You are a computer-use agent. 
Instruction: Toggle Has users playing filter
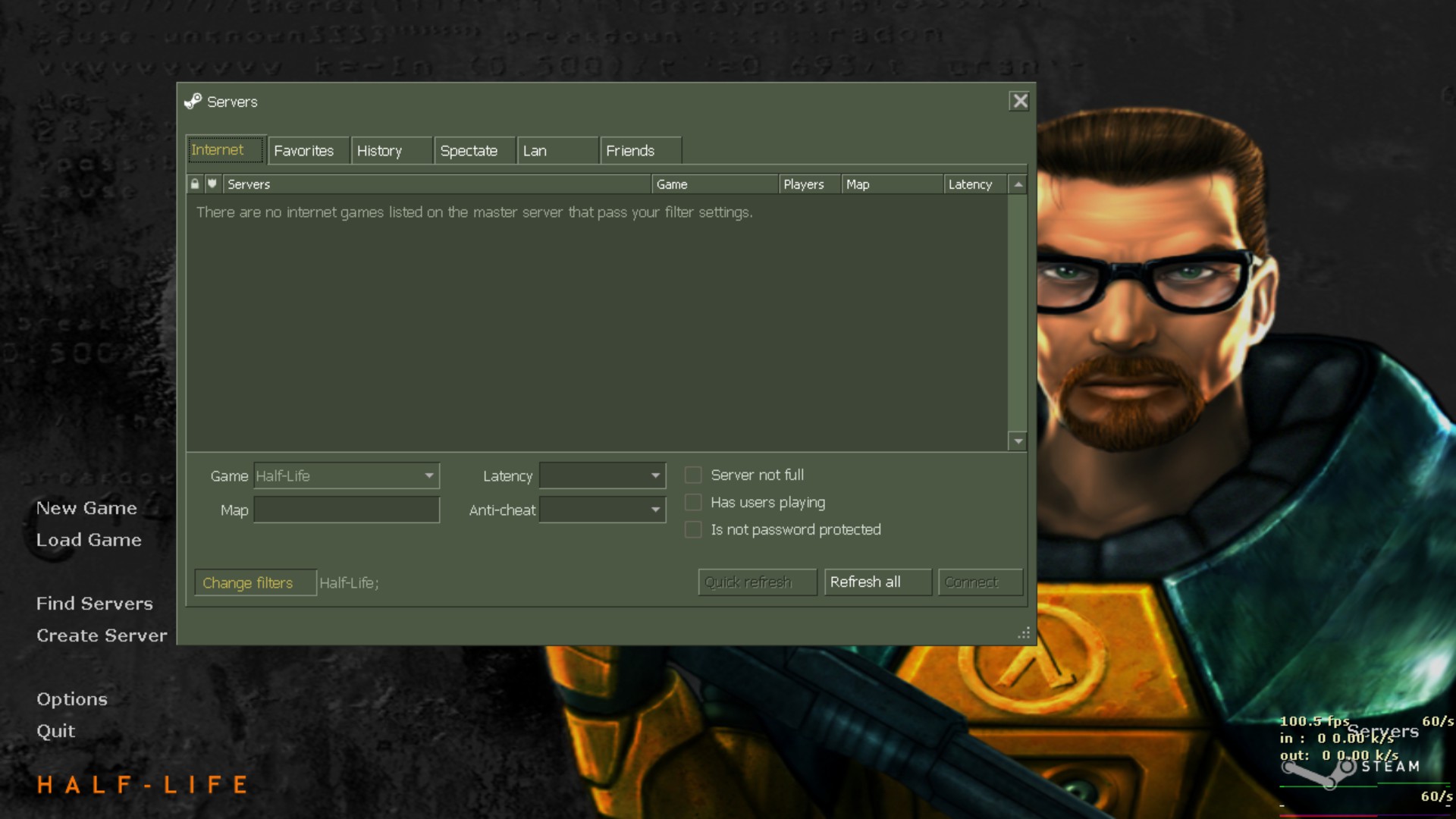tap(693, 503)
